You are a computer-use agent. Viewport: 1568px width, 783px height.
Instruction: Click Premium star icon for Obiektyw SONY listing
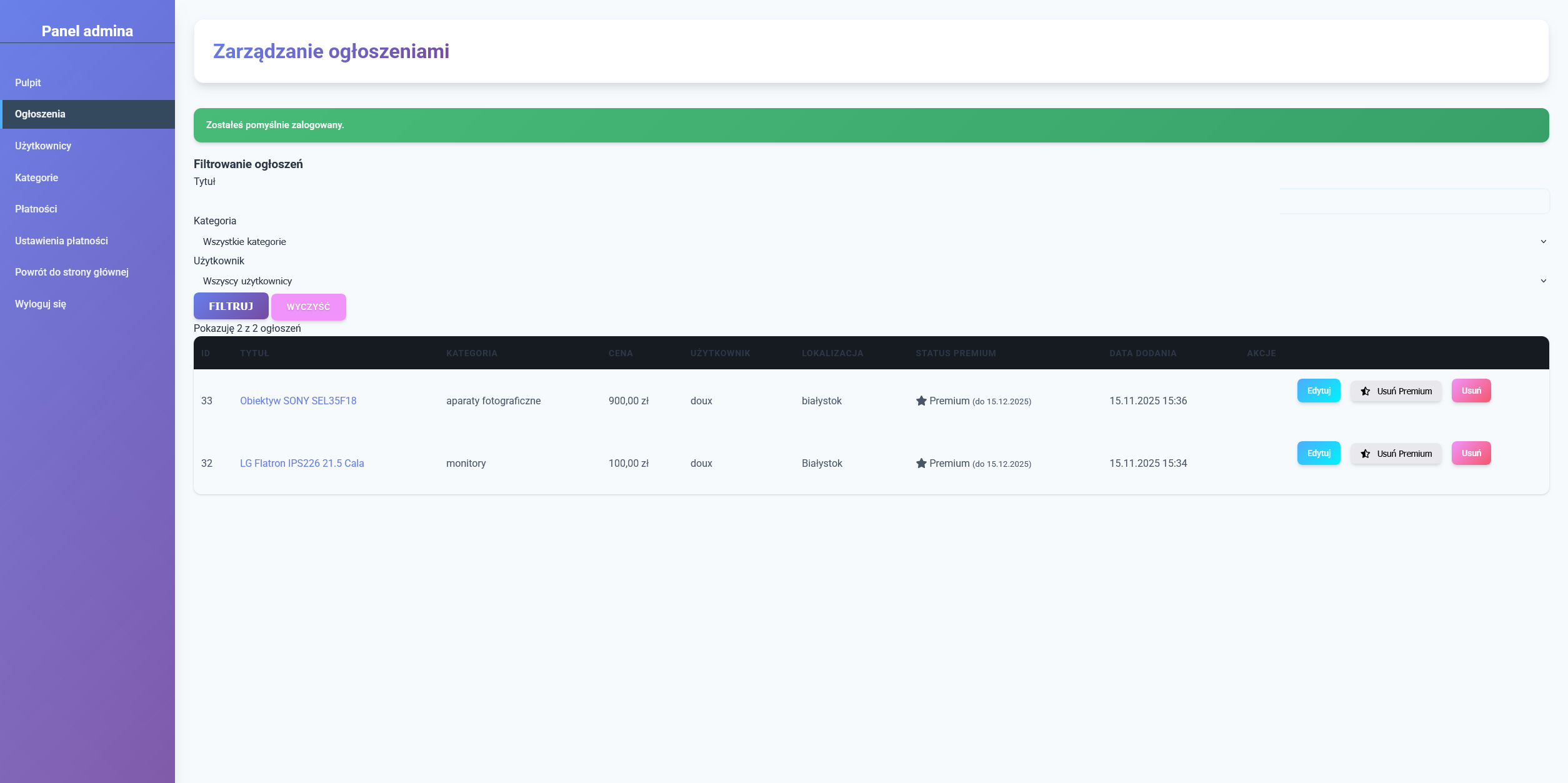pos(921,401)
